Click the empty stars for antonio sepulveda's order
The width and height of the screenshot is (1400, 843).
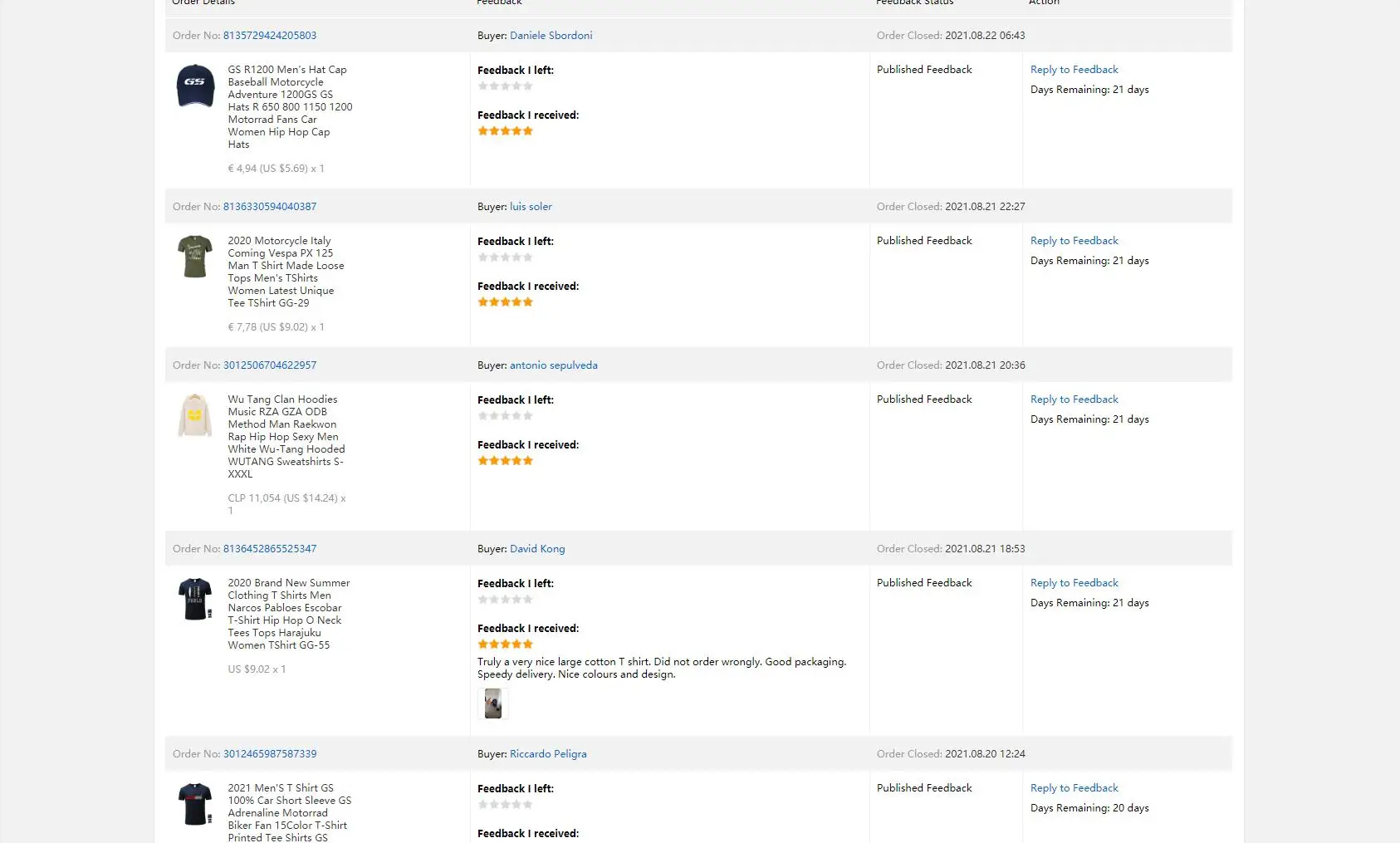click(505, 416)
